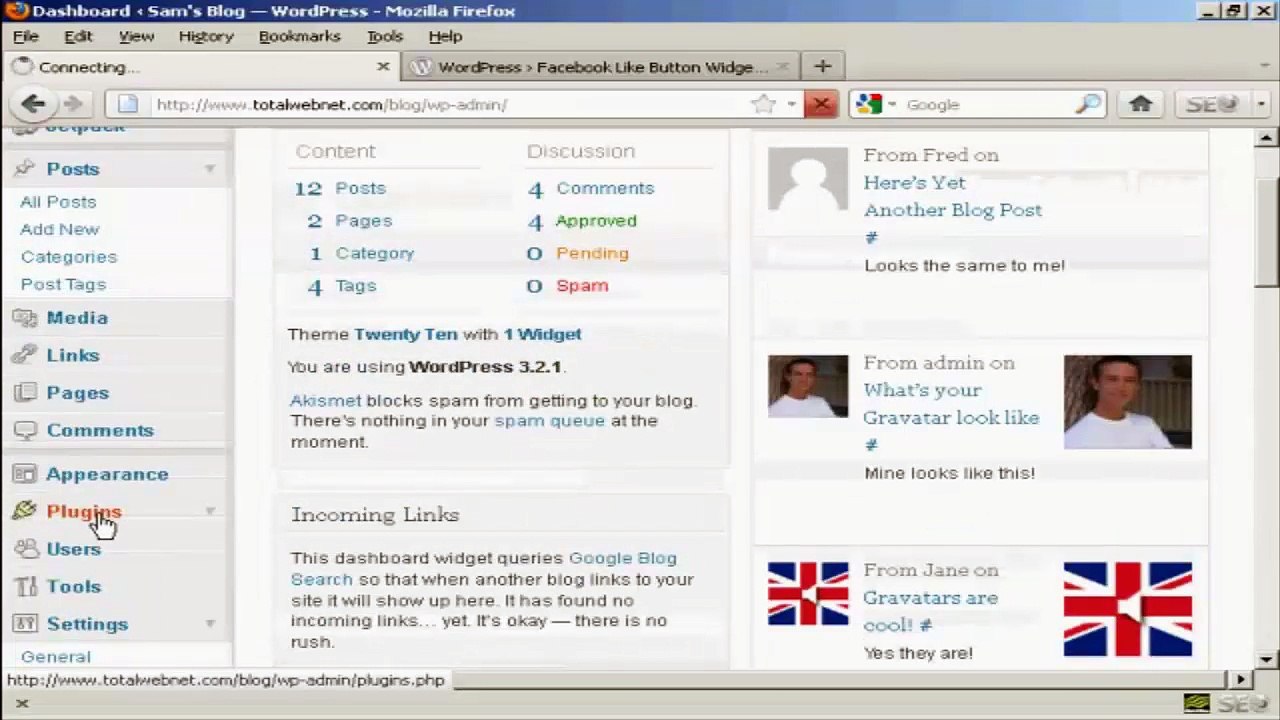Open General settings link
Screen dimensions: 1280x720
click(56, 657)
